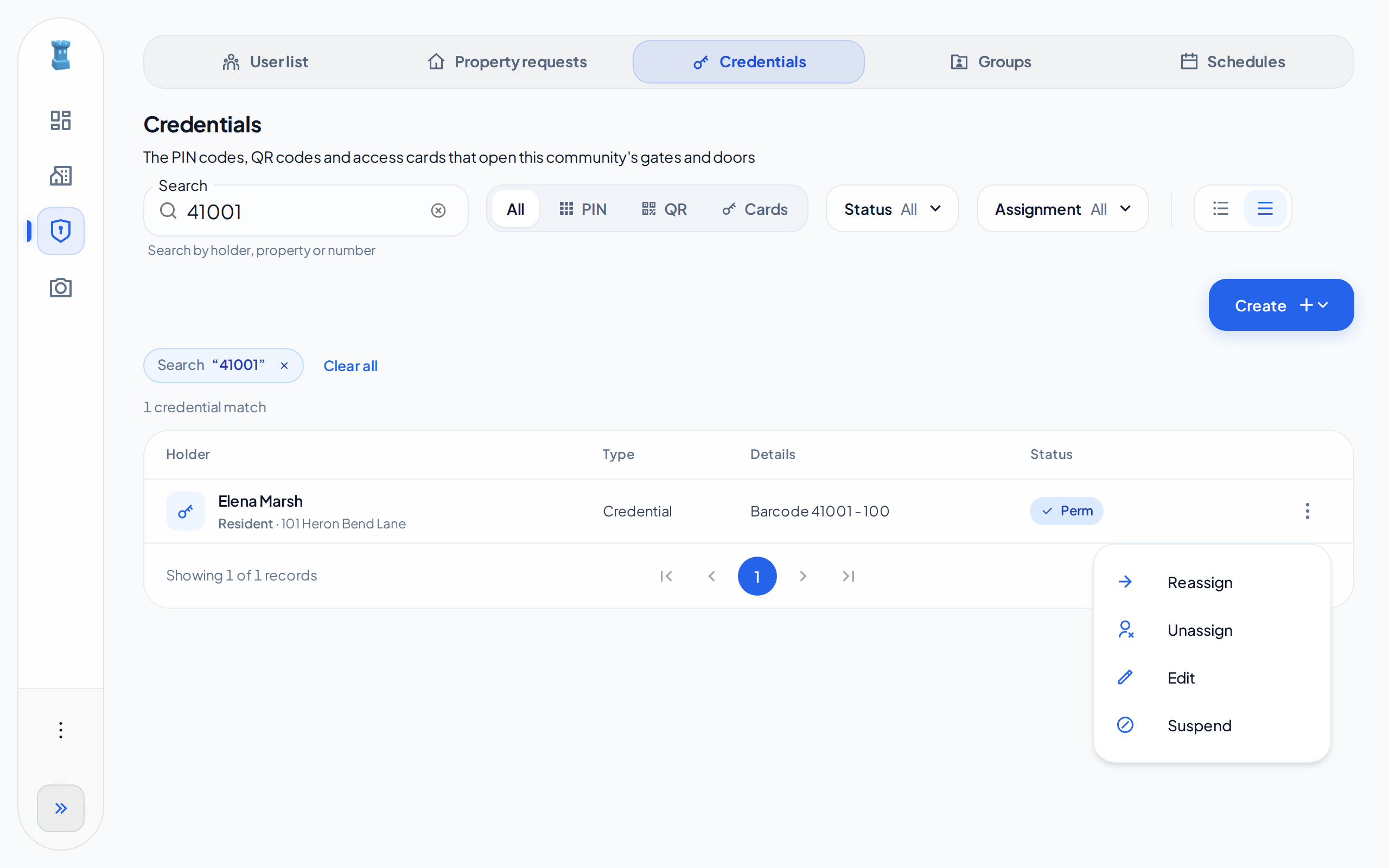Filter credentials by All types
Viewport: 1389px width, 868px height.
click(515, 209)
